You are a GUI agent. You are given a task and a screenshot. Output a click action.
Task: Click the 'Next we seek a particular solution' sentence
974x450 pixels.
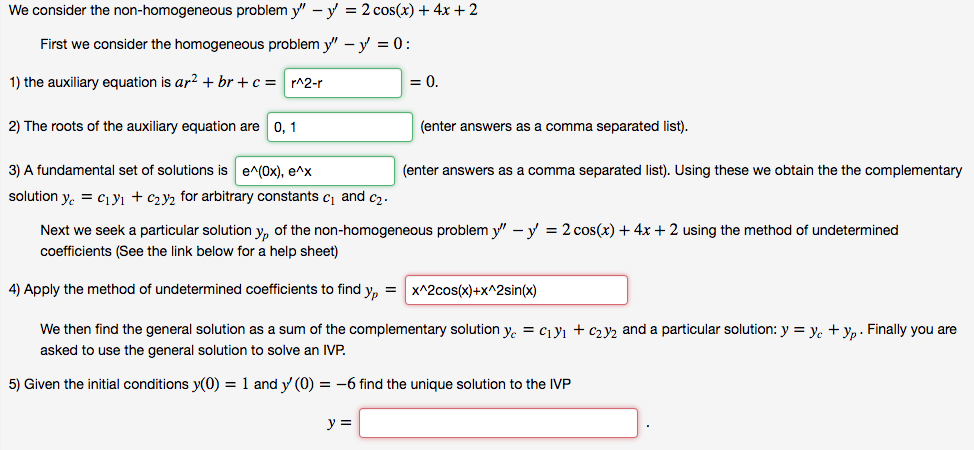(x=469, y=231)
